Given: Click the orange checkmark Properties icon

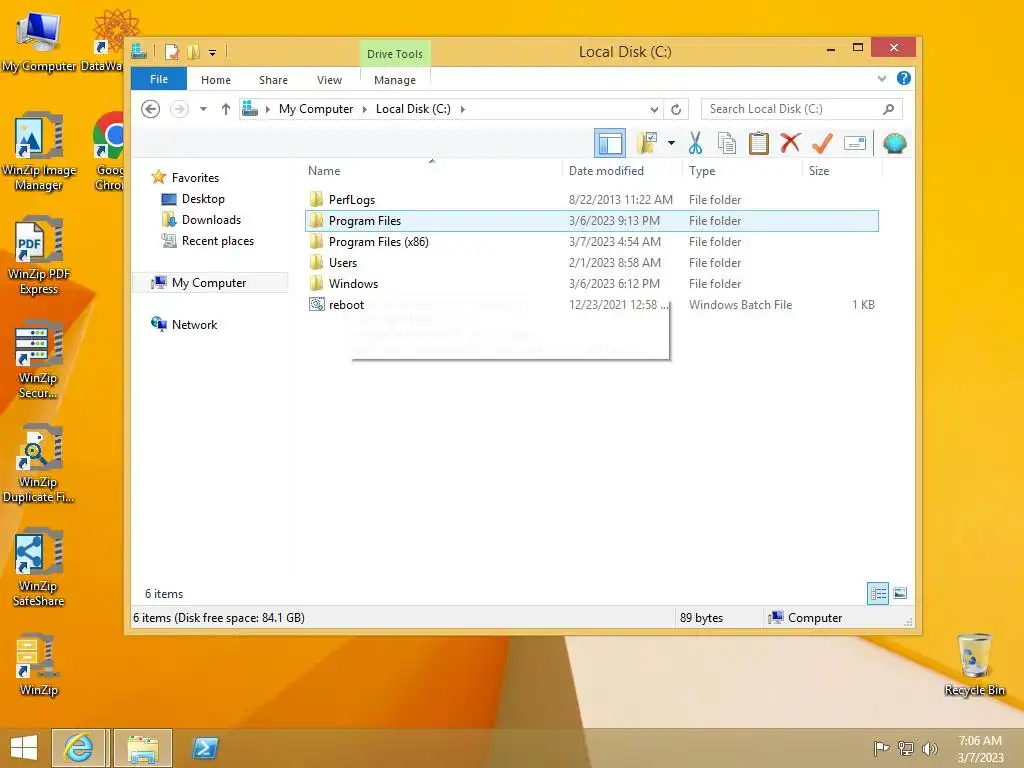Looking at the screenshot, I should click(x=822, y=143).
